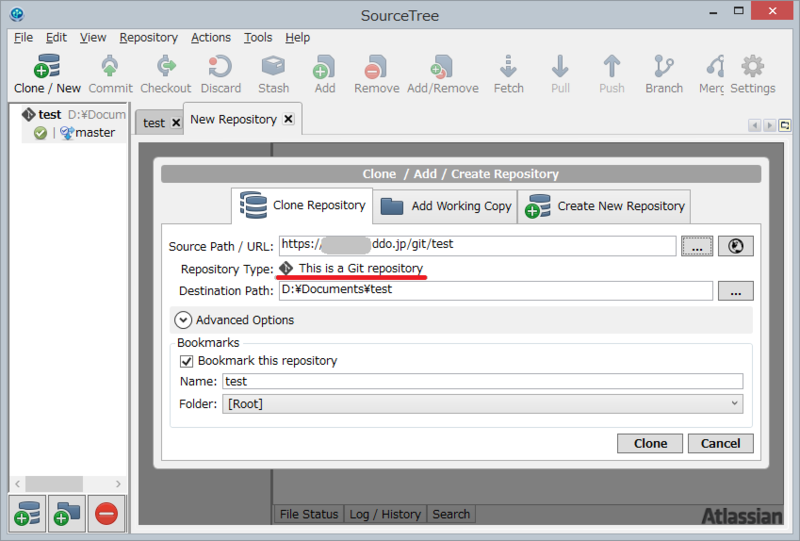Open the Actions menu
The height and width of the screenshot is (541, 800).
[x=211, y=37]
